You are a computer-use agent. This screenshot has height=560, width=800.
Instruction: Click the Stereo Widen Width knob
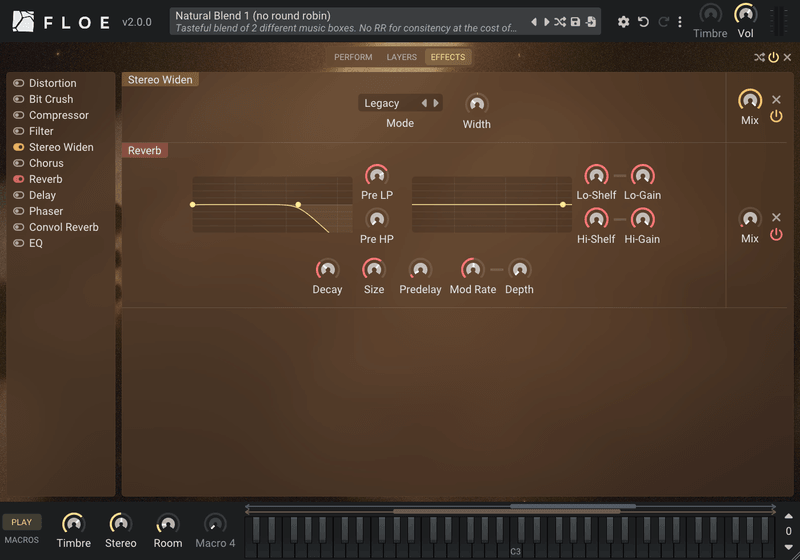[477, 104]
